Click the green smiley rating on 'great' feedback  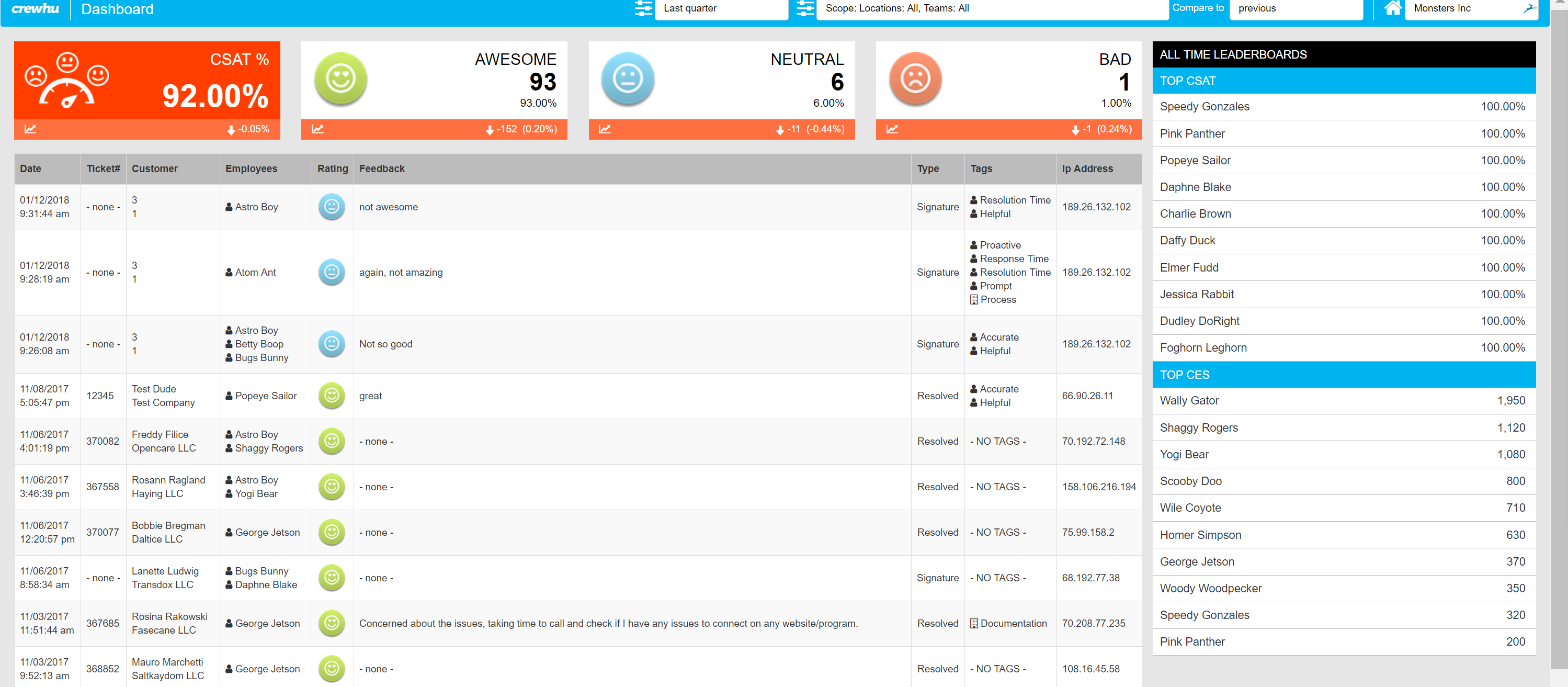(332, 395)
